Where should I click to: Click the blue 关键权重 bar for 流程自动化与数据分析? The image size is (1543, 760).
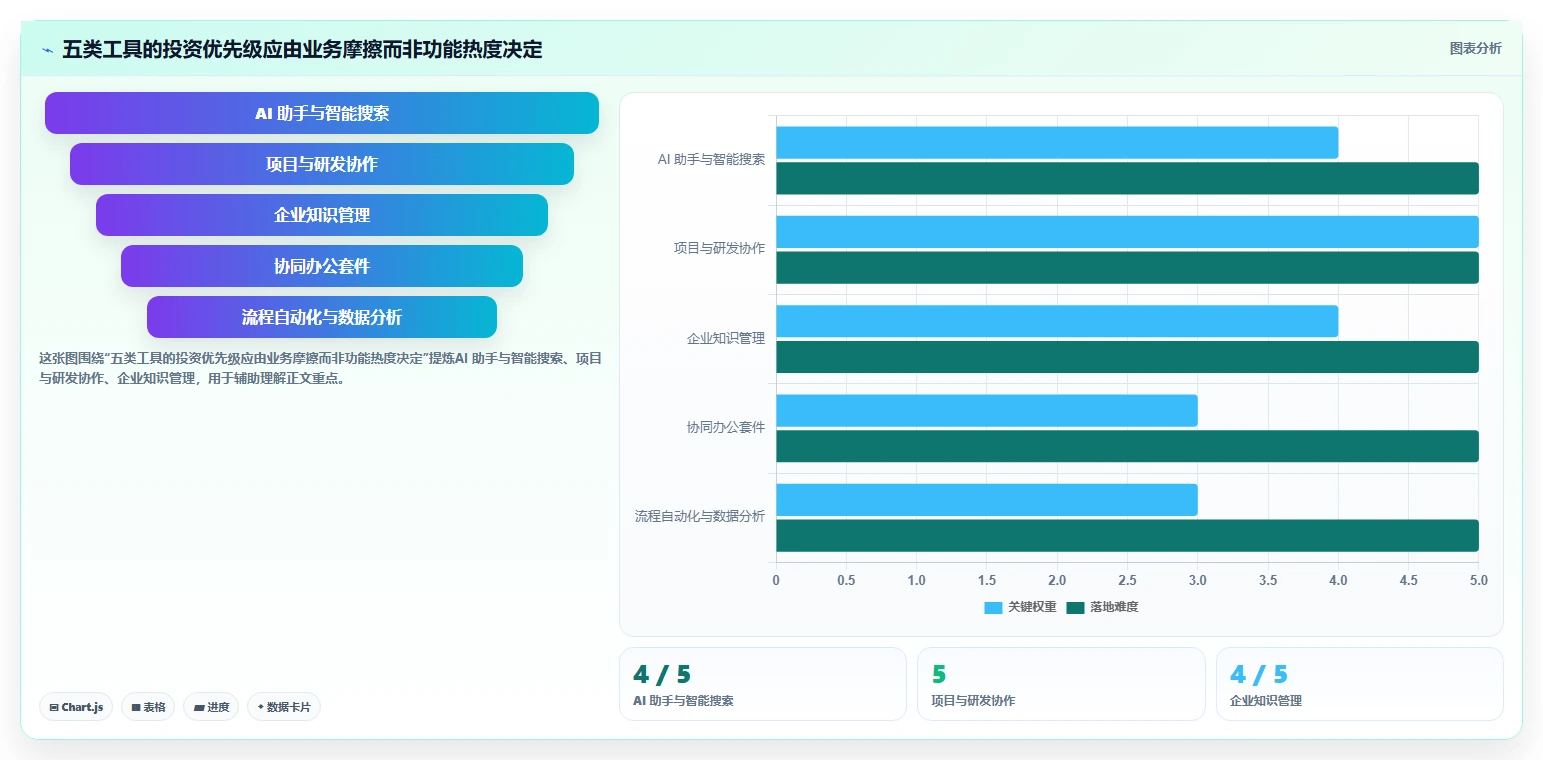[986, 500]
